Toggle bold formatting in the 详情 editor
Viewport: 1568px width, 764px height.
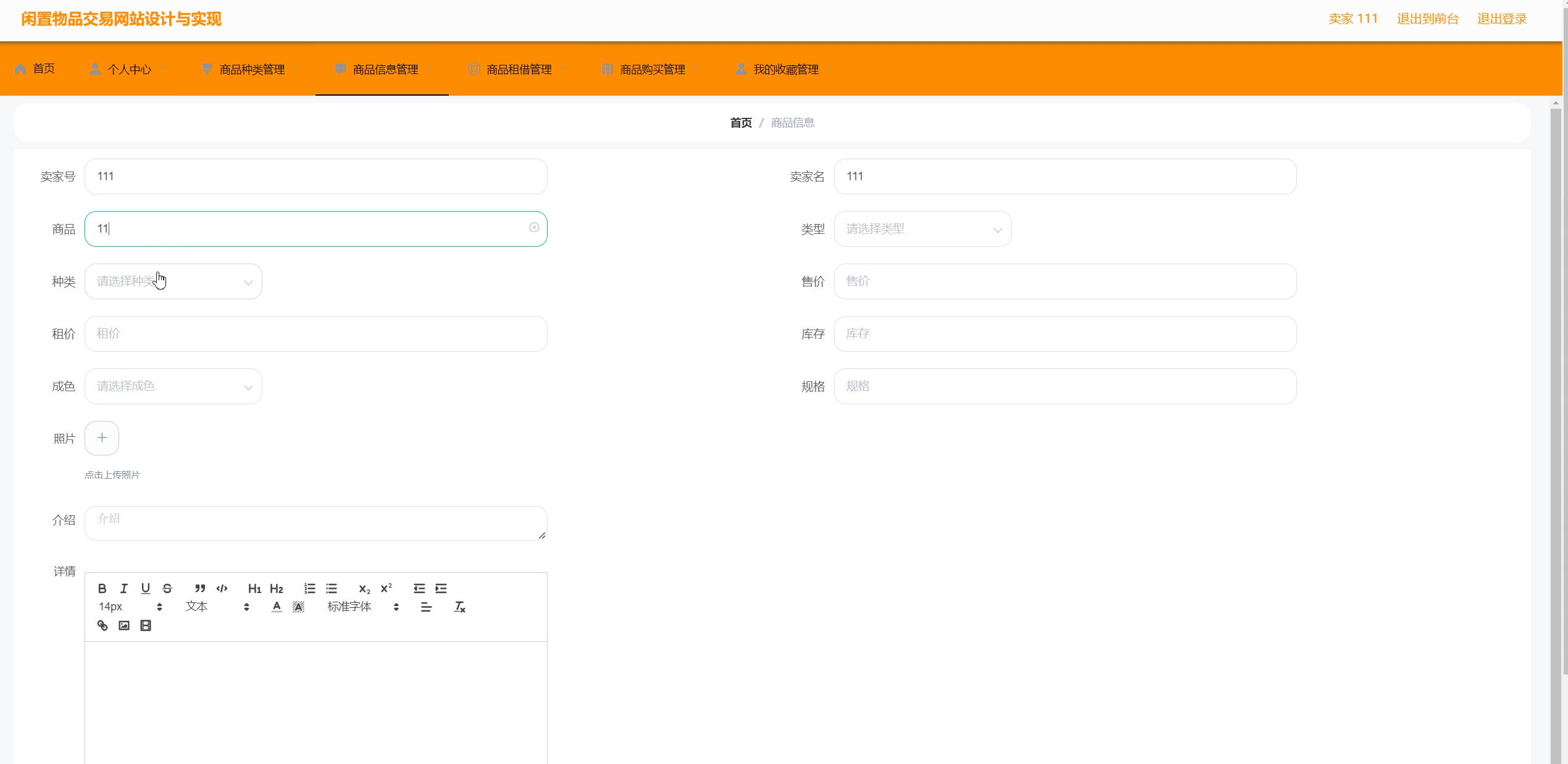[x=102, y=588]
